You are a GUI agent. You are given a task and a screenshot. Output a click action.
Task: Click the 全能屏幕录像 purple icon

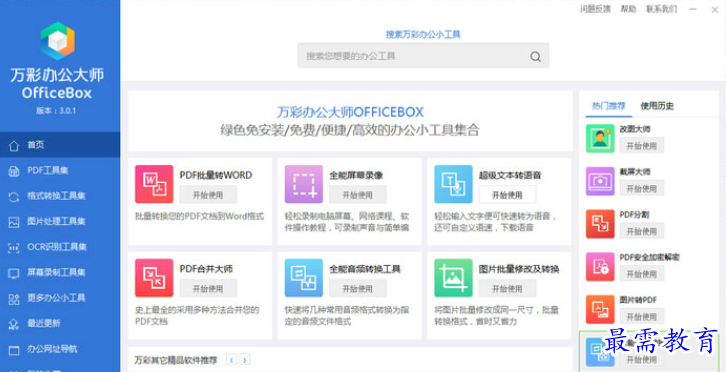304,184
